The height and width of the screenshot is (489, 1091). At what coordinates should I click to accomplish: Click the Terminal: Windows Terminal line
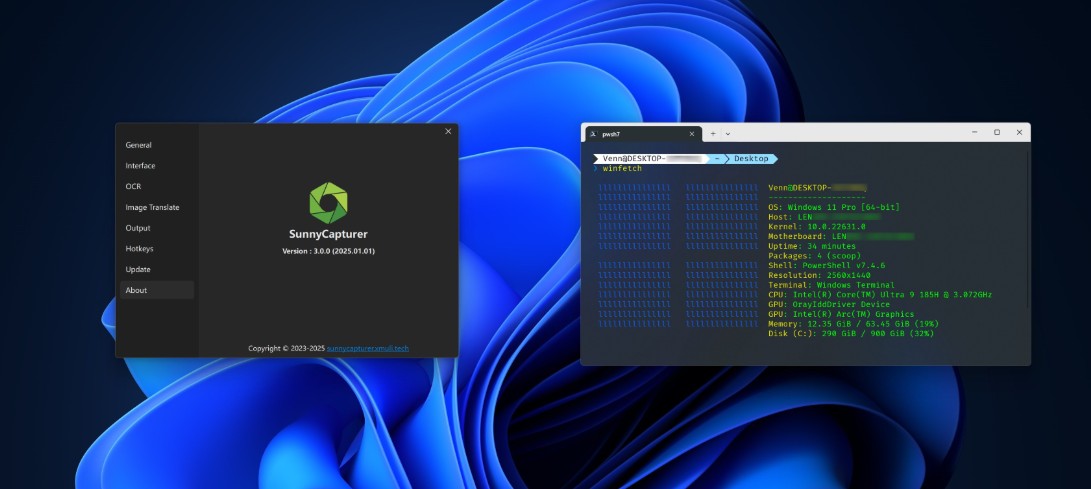pyautogui.click(x=831, y=285)
